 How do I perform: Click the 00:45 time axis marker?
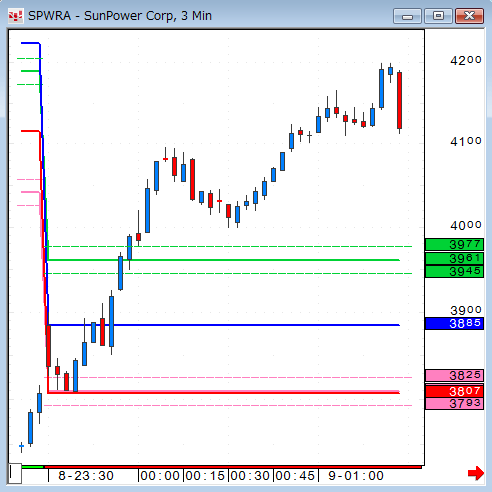(295, 476)
